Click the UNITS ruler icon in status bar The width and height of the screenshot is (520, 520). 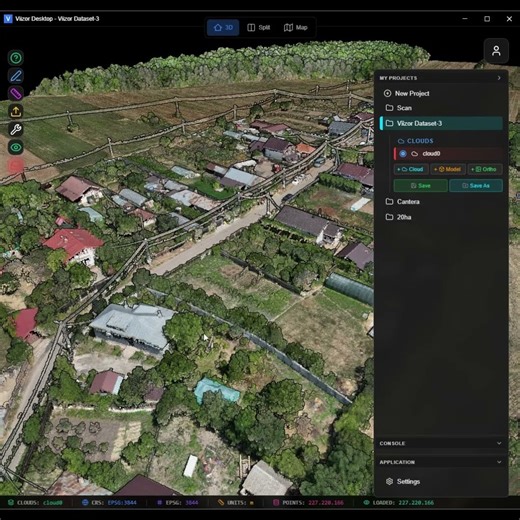220,503
